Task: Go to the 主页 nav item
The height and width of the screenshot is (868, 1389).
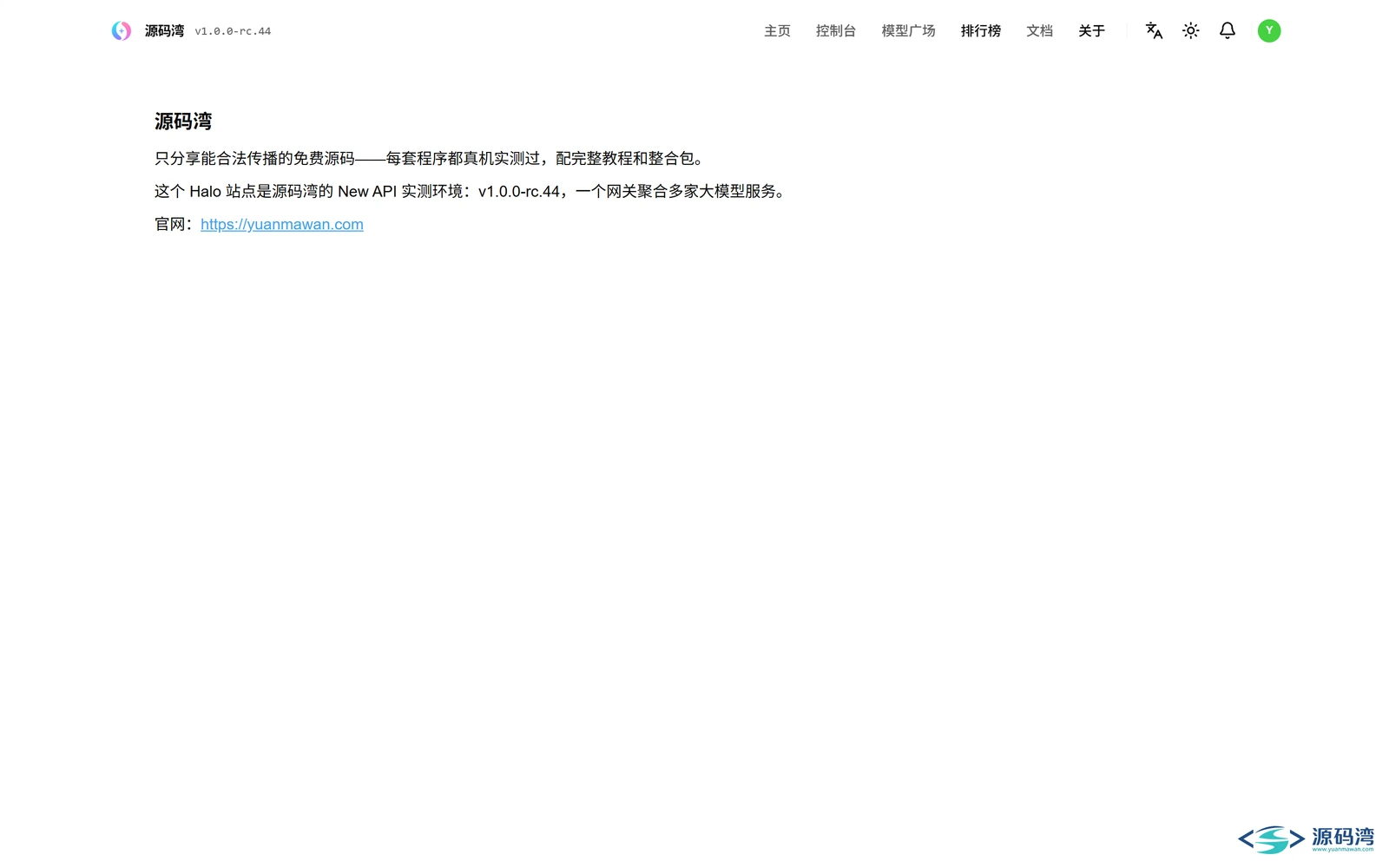Action: [777, 31]
